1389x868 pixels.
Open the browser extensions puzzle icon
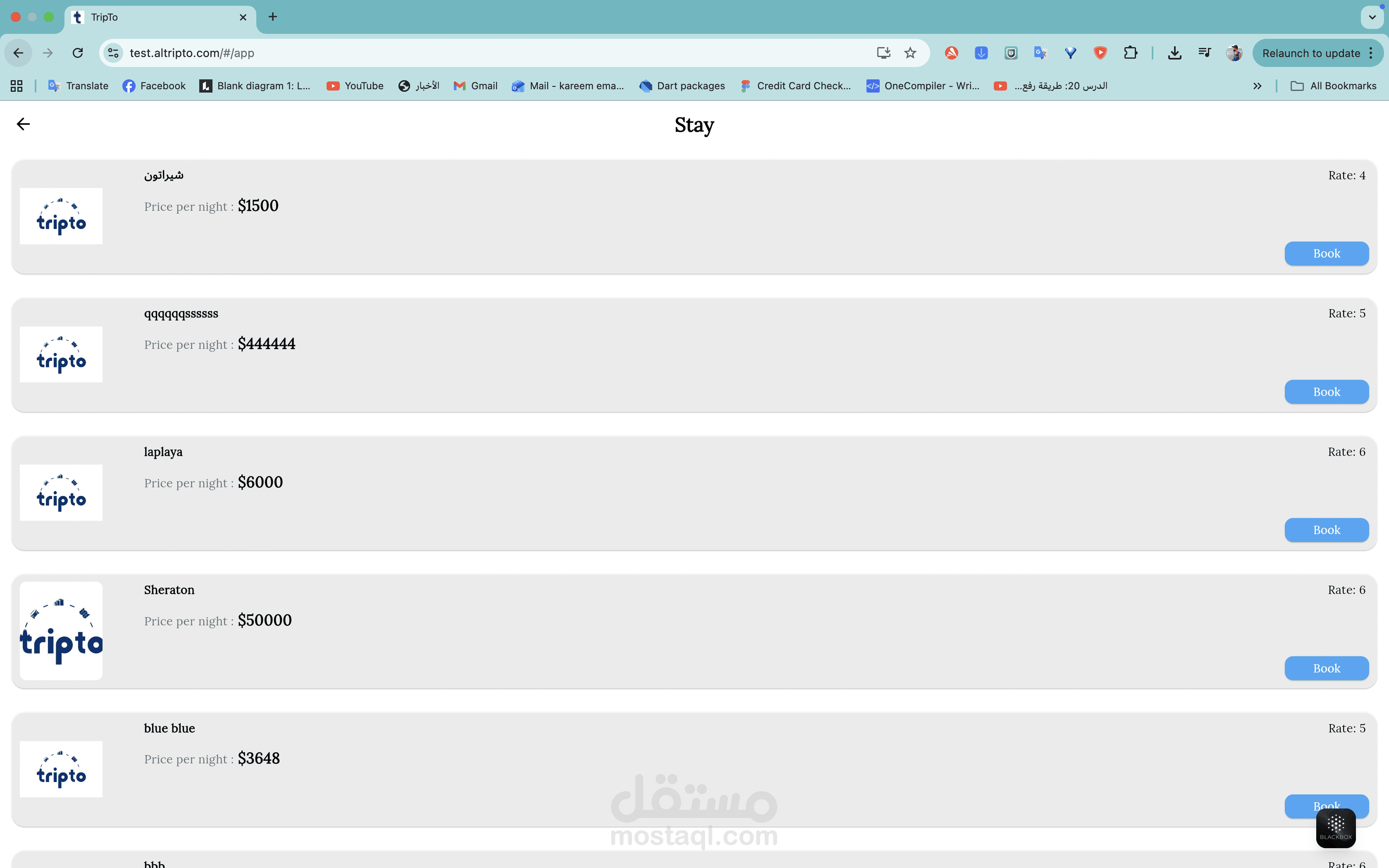pyautogui.click(x=1130, y=53)
